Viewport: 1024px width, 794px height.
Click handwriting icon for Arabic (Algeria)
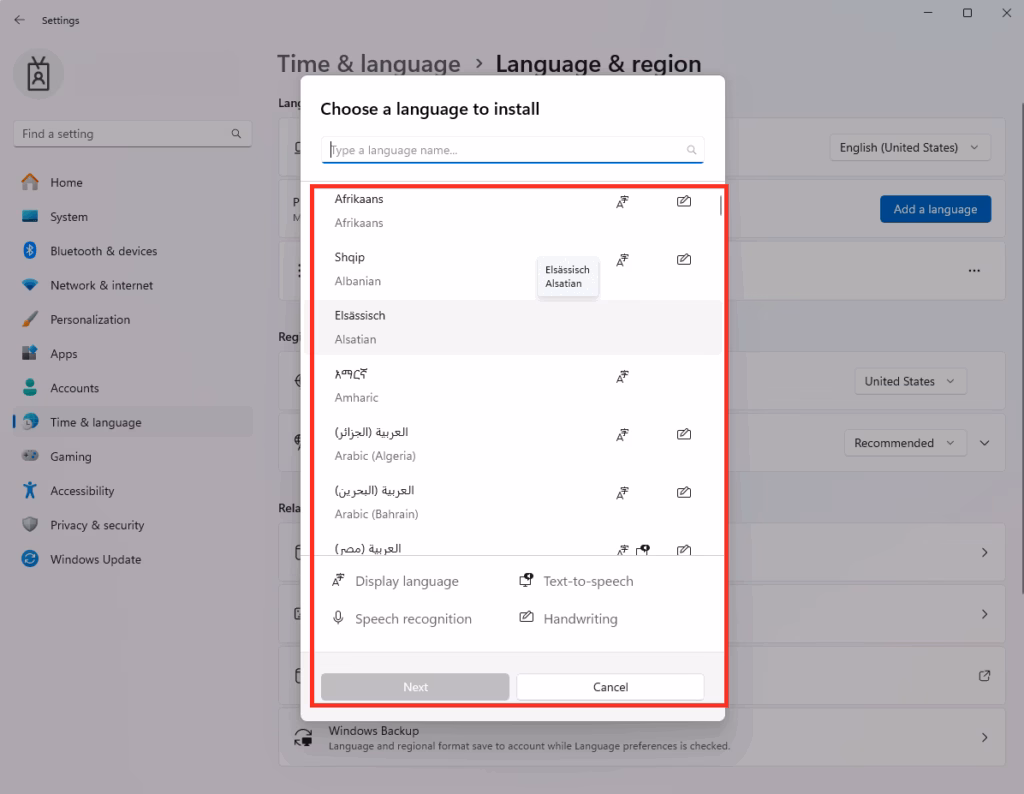684,434
